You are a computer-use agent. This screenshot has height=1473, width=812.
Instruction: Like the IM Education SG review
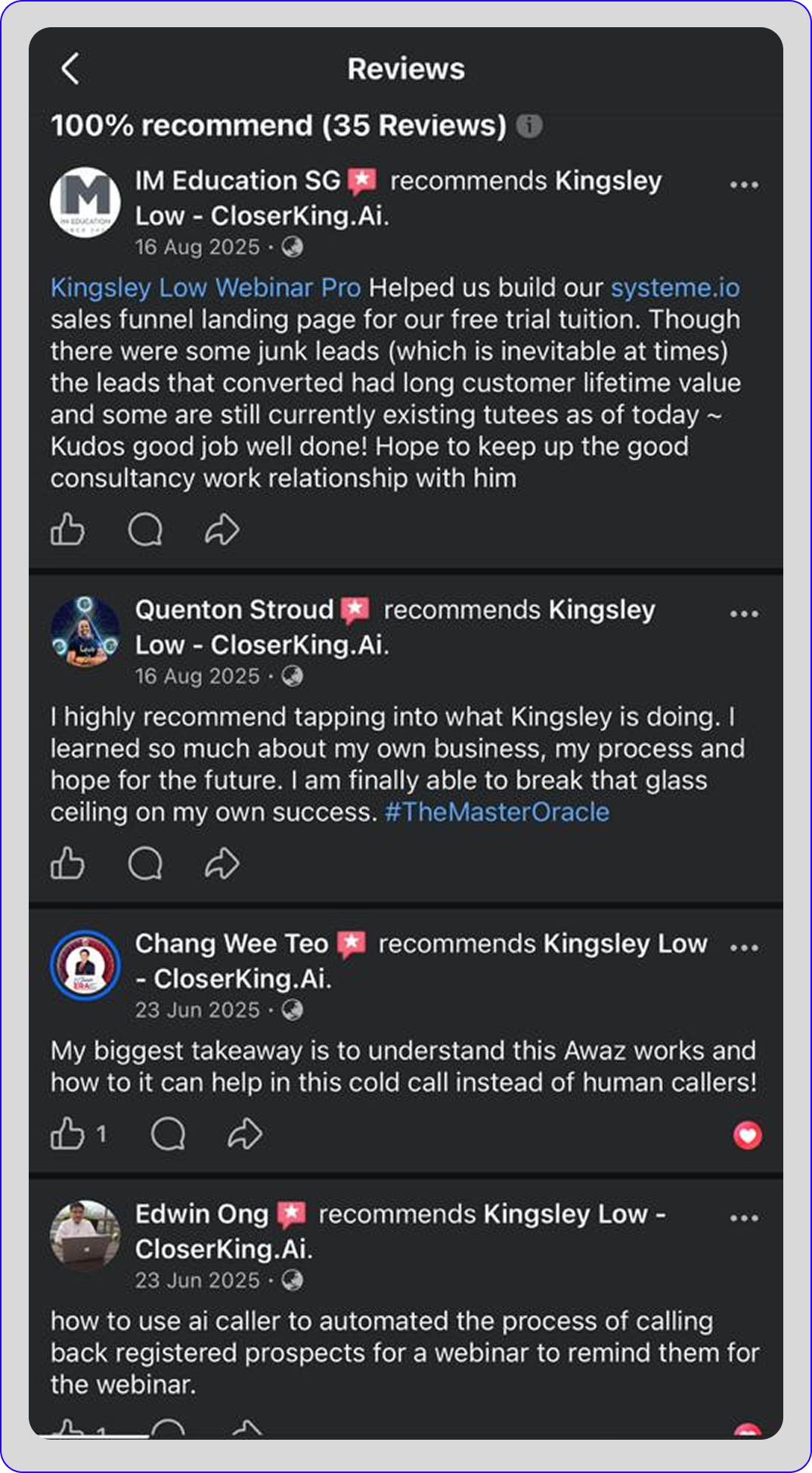(67, 529)
